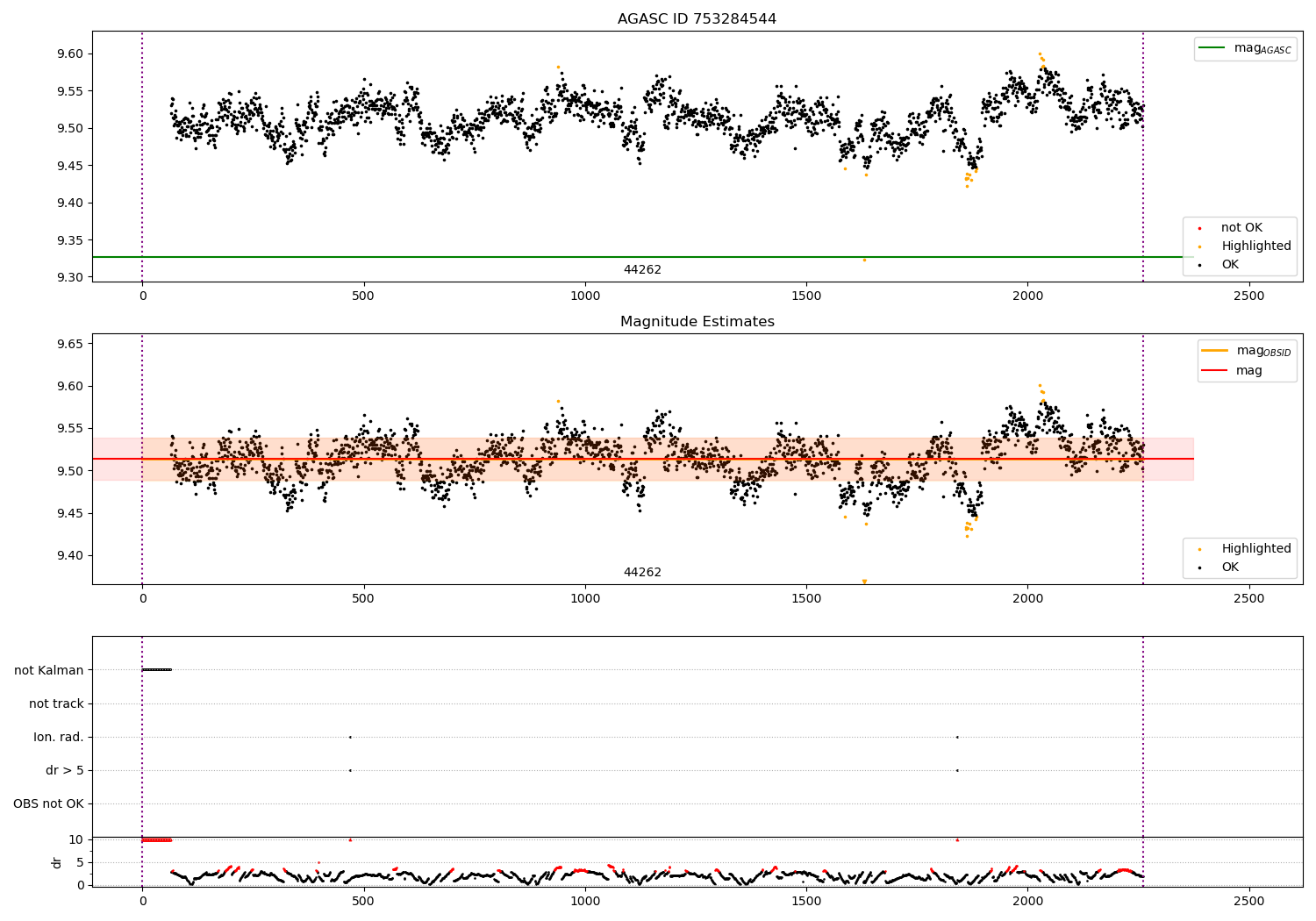Click the 500 x-tick under Magnitude Estimates plot
Screen dimensions: 1316x921
(x=363, y=598)
